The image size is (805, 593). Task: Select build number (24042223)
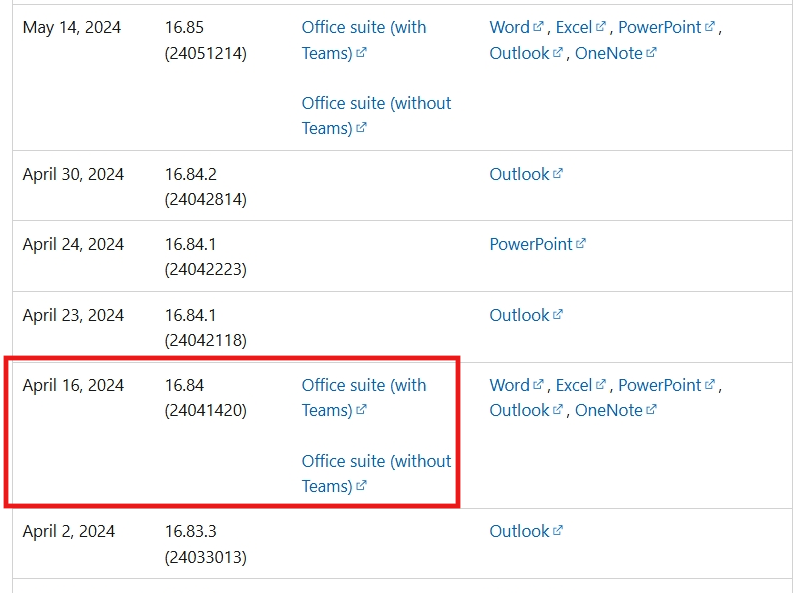click(205, 269)
